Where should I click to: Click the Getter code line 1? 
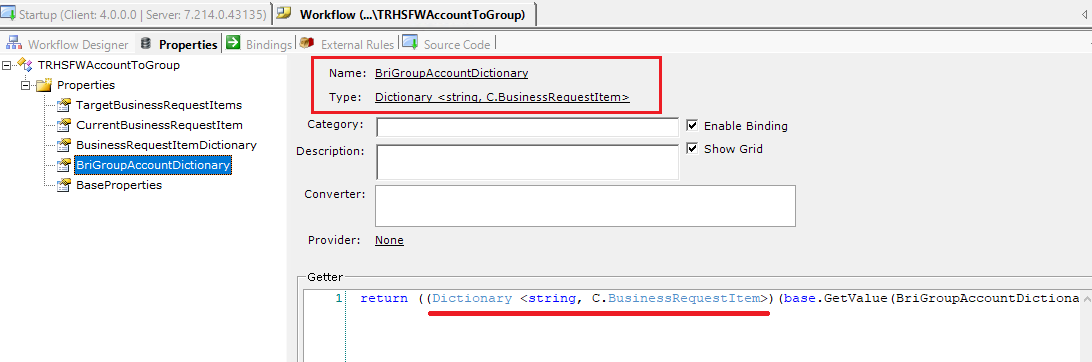[719, 299]
